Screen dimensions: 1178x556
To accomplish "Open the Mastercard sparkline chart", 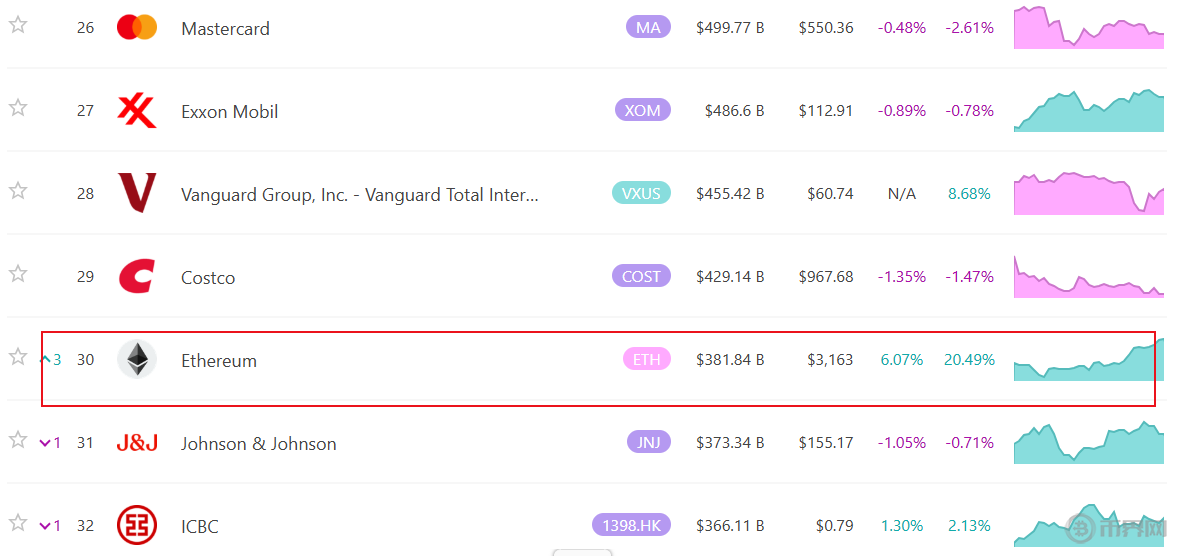I will coord(1089,27).
